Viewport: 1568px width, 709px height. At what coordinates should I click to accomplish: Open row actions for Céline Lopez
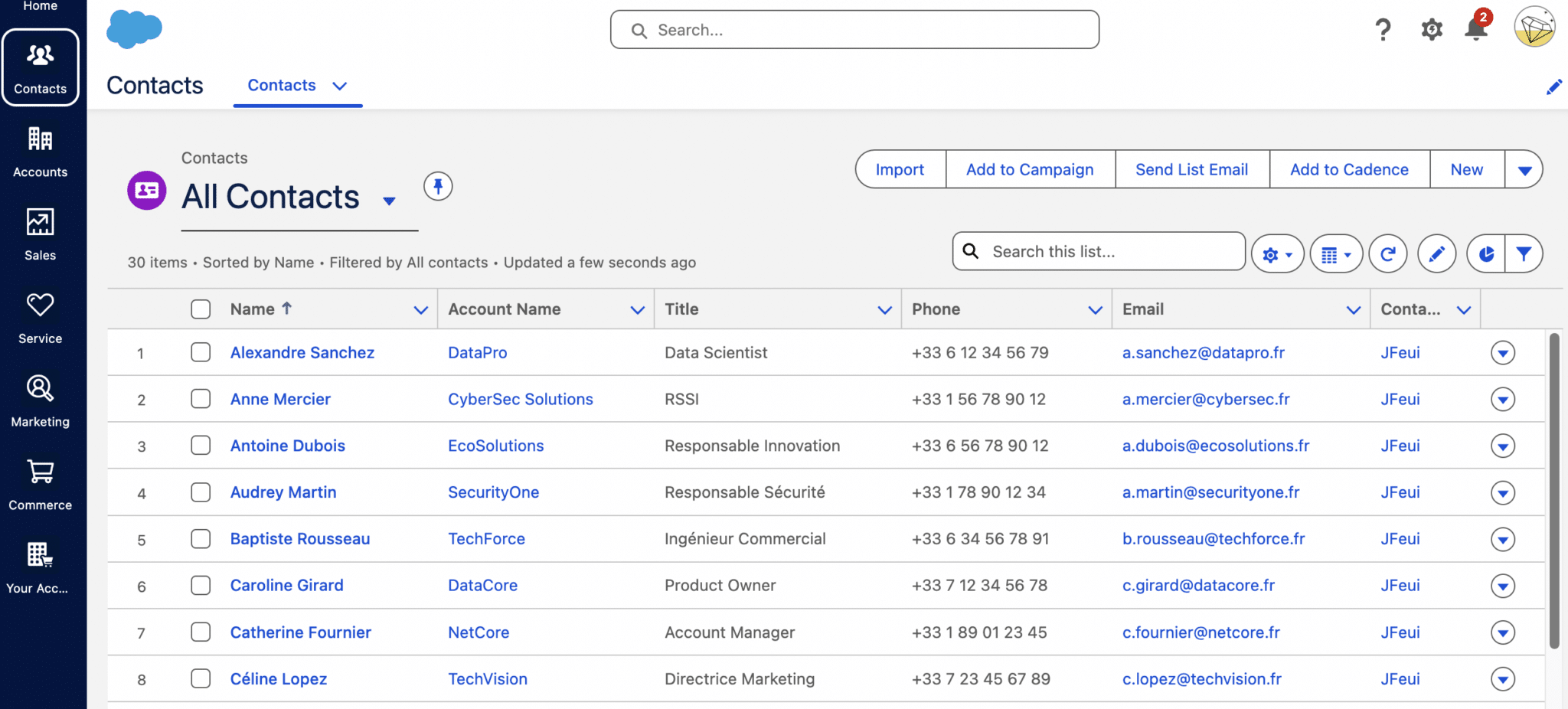(1503, 679)
